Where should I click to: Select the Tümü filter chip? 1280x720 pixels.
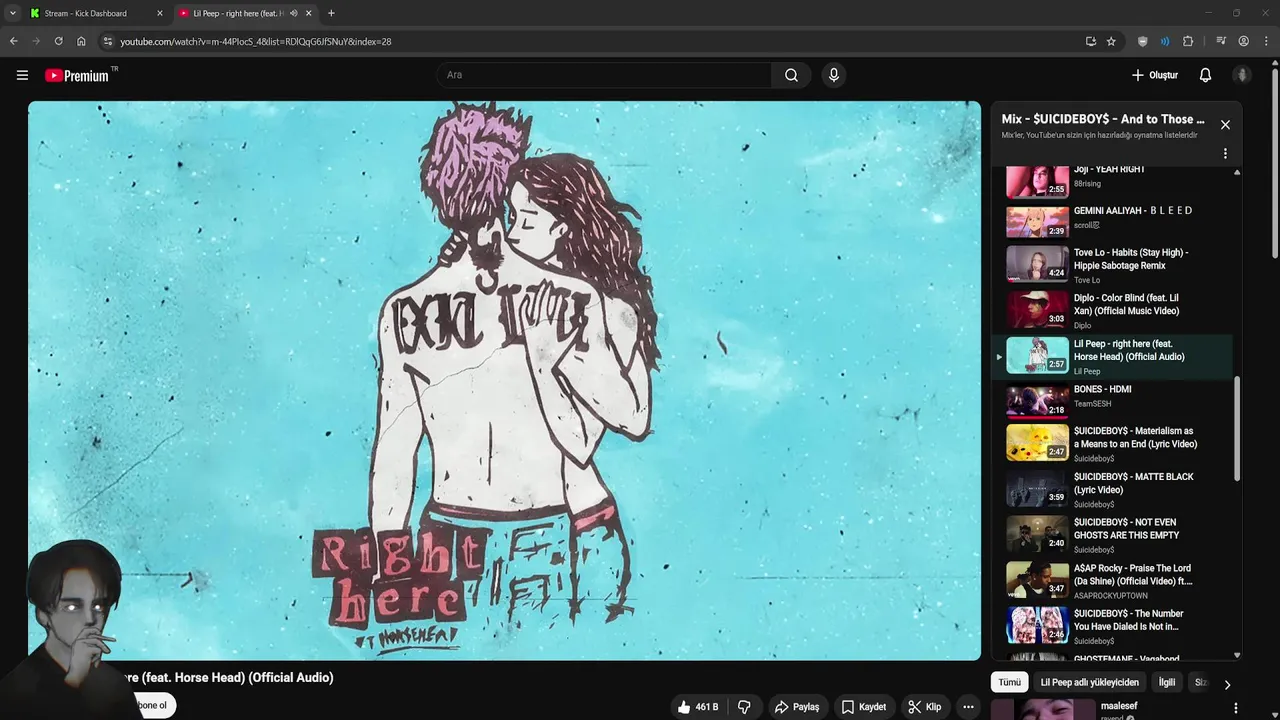click(1010, 682)
